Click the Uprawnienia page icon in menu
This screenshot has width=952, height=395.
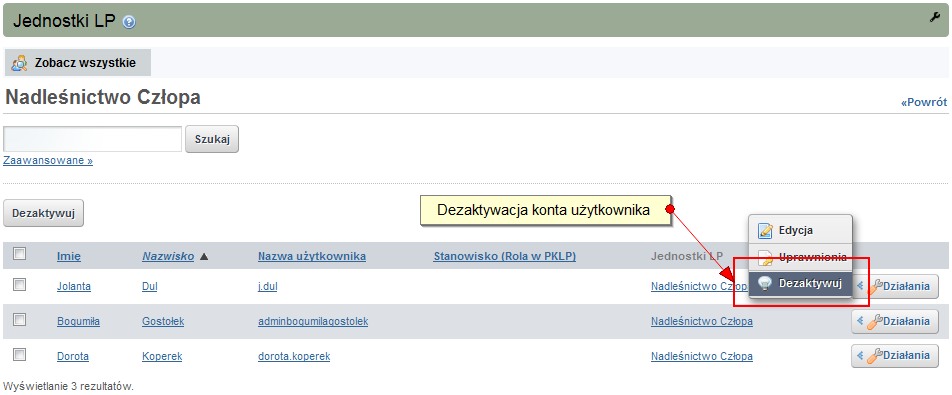pyautogui.click(x=766, y=257)
